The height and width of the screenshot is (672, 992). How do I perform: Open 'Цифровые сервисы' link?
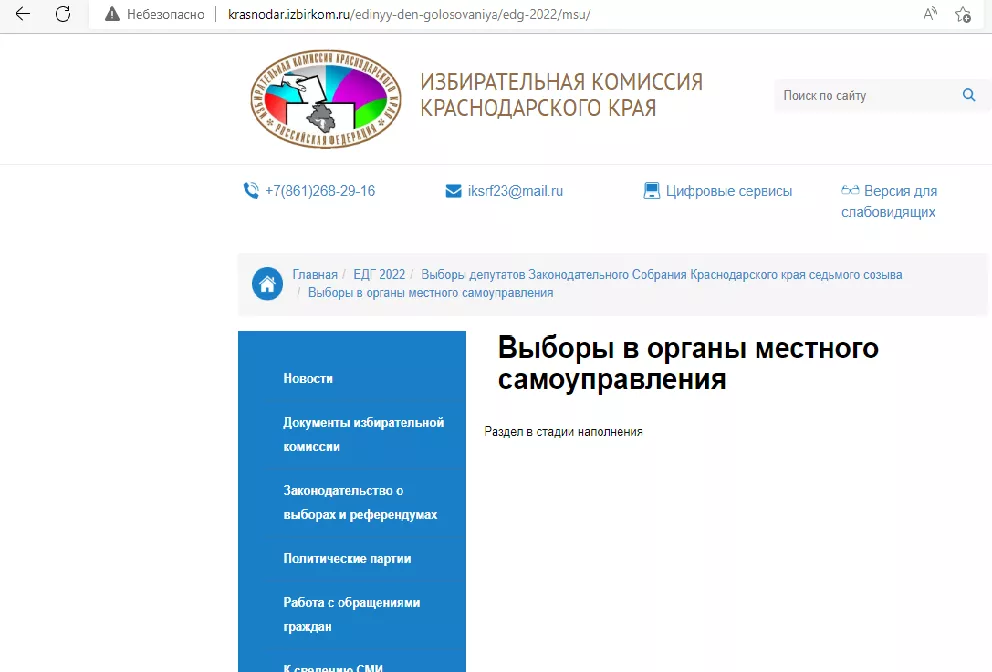point(728,191)
